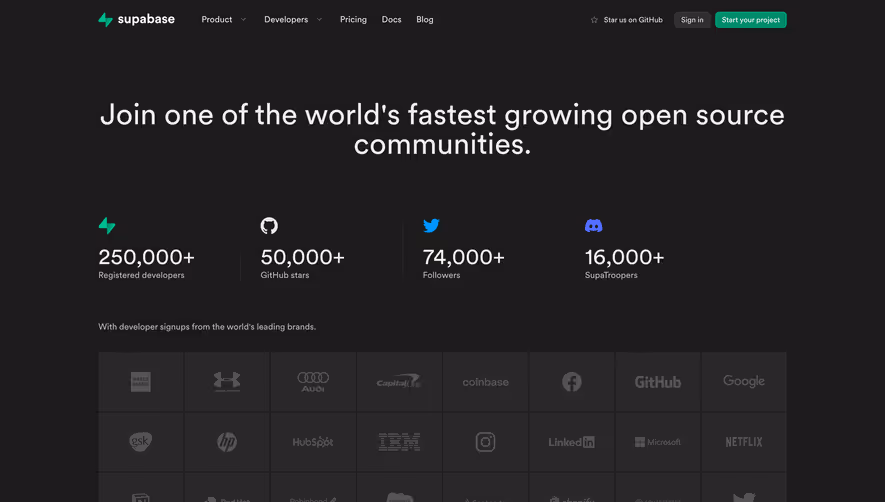Click Star us on GitHub link
This screenshot has height=502, width=885.
point(626,20)
